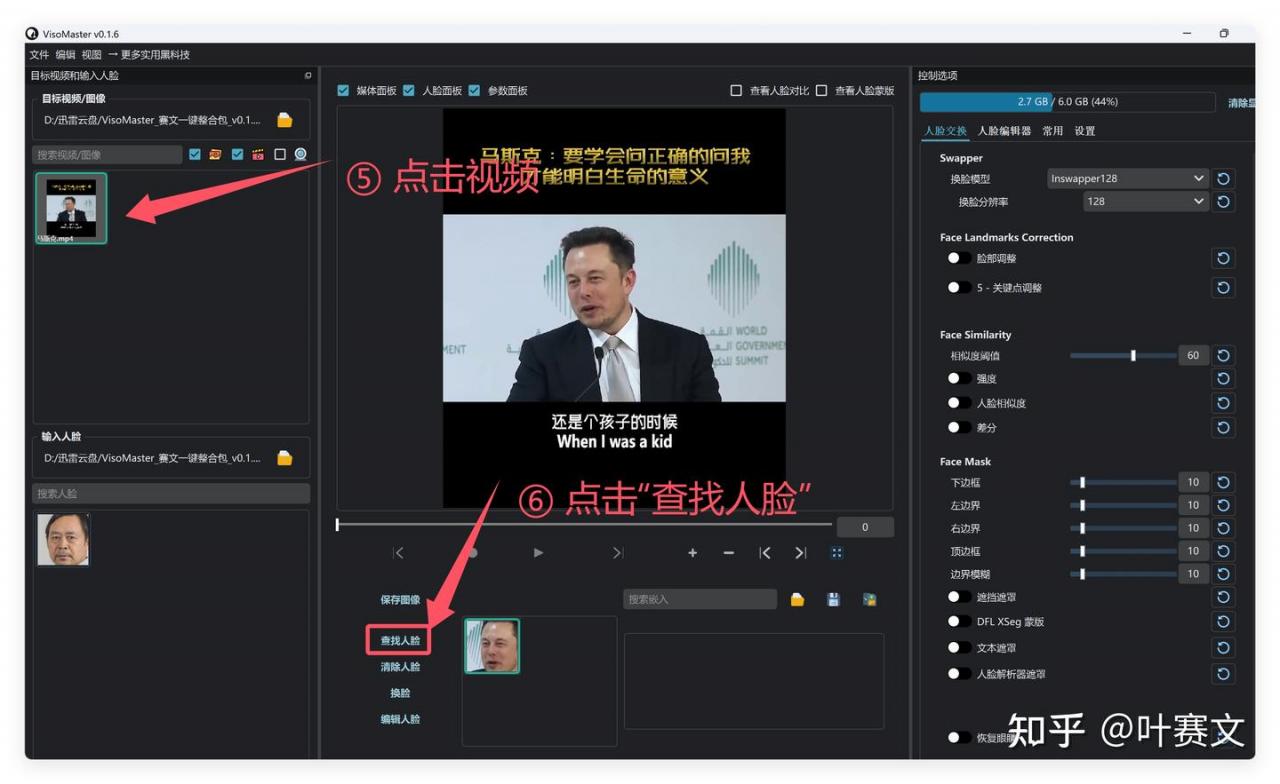The height and width of the screenshot is (784, 1280).
Task: Add marker with plus icon
Action: [x=692, y=552]
